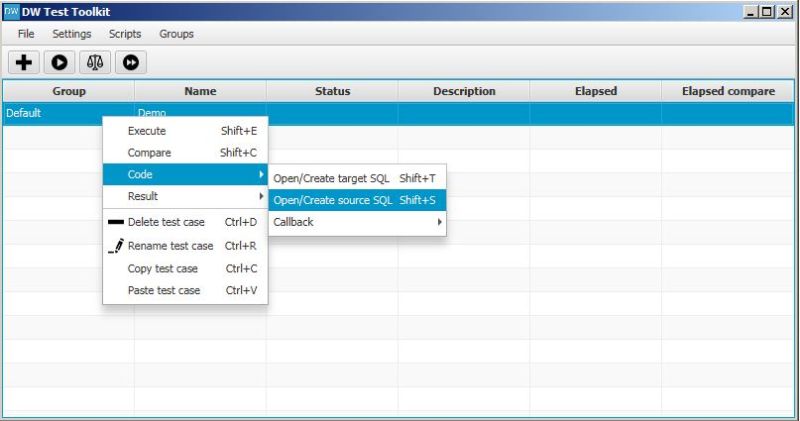Expand the Callback submenu arrow
The width and height of the screenshot is (800, 421).
(439, 222)
